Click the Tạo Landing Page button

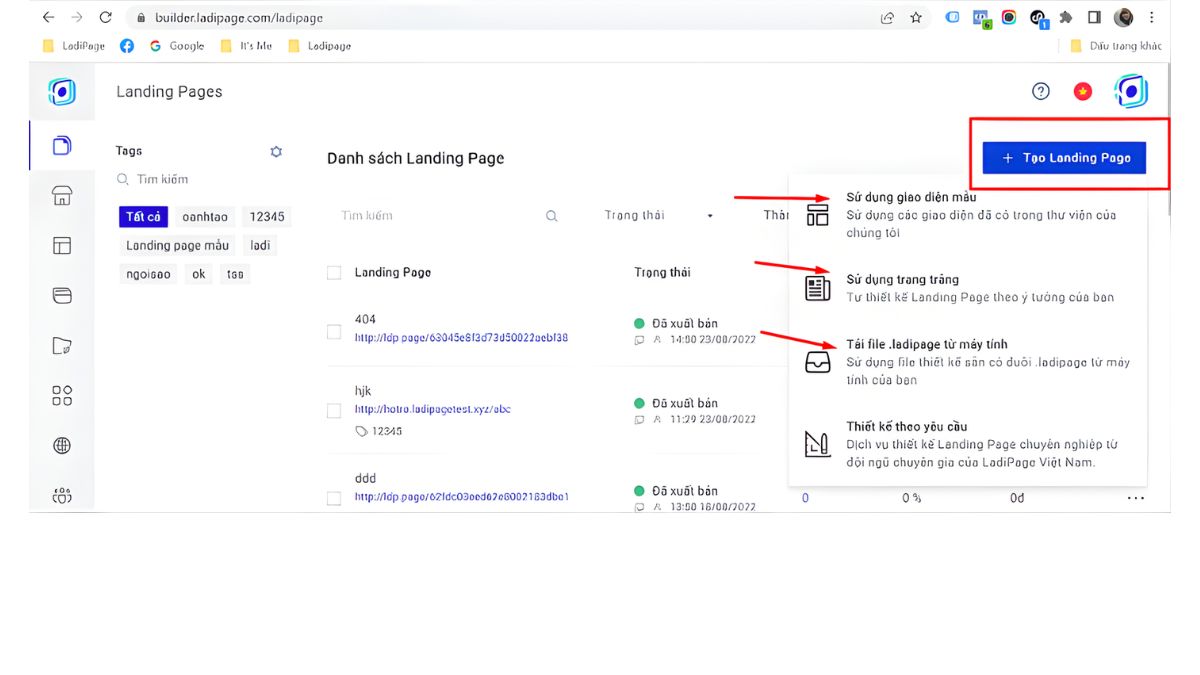coord(1064,158)
